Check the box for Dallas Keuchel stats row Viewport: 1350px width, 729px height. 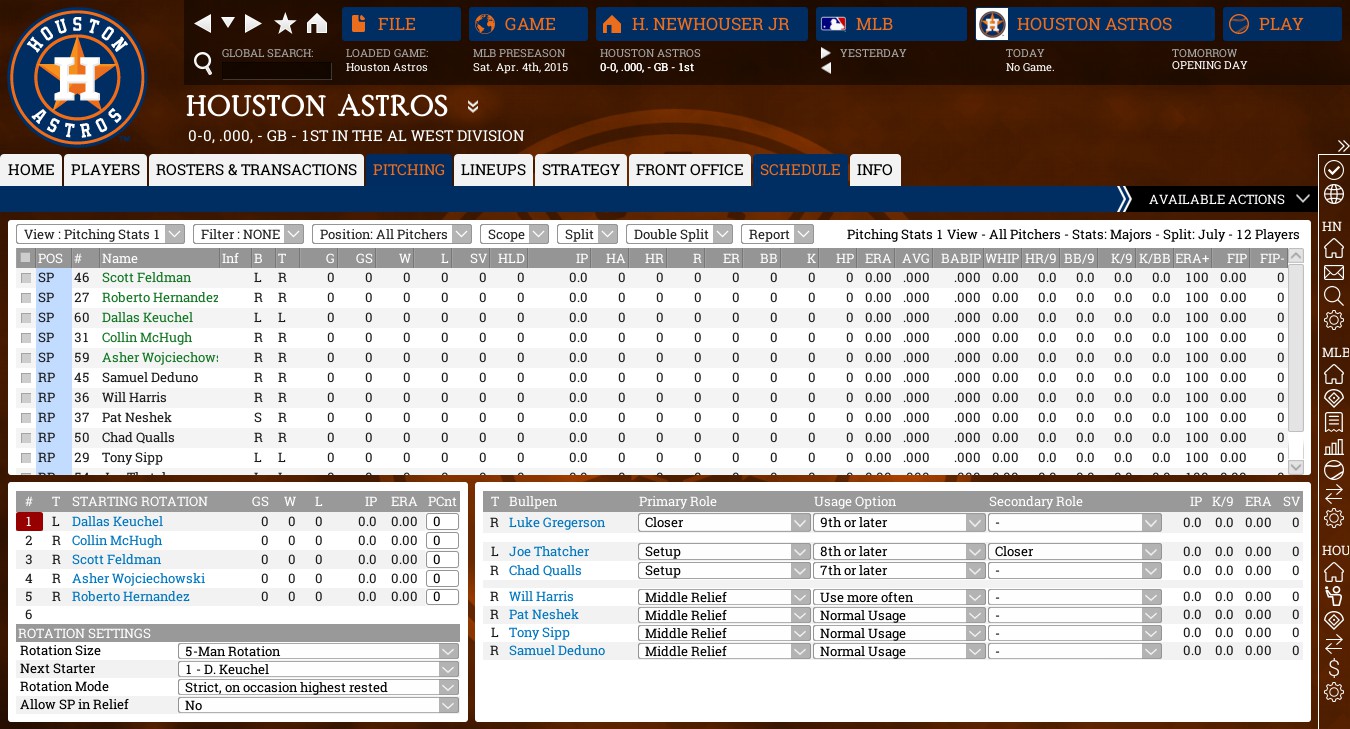click(x=26, y=318)
